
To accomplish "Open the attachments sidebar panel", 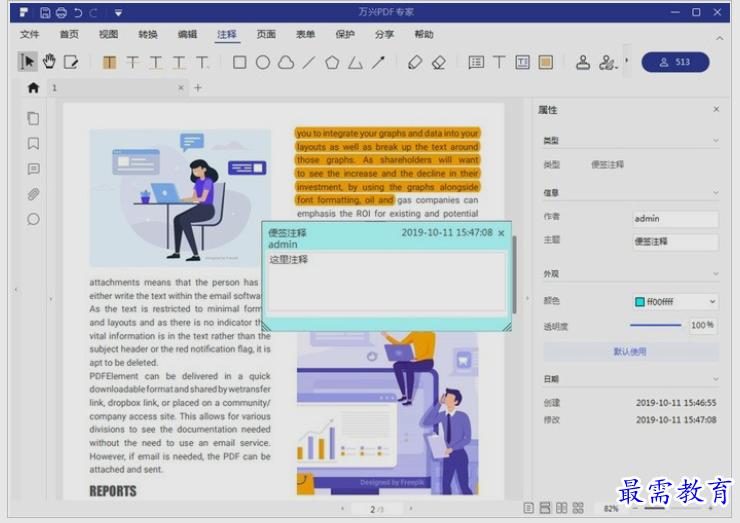I will click(34, 194).
